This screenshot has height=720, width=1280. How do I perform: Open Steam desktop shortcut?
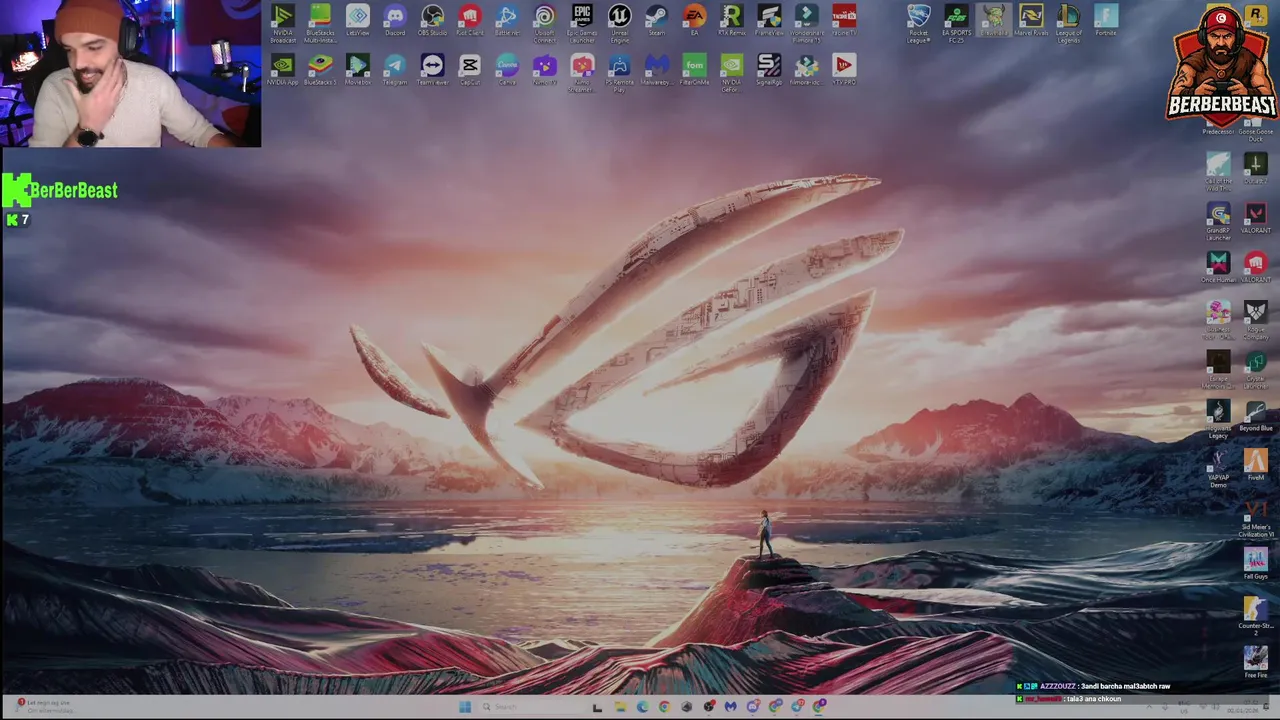click(657, 20)
